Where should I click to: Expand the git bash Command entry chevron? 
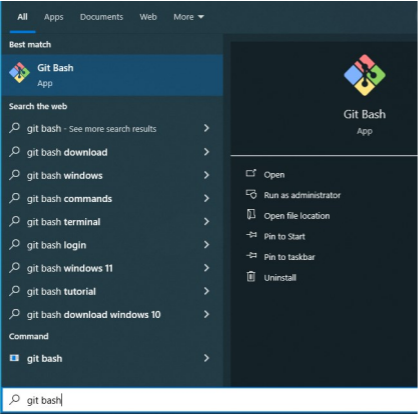click(206, 358)
